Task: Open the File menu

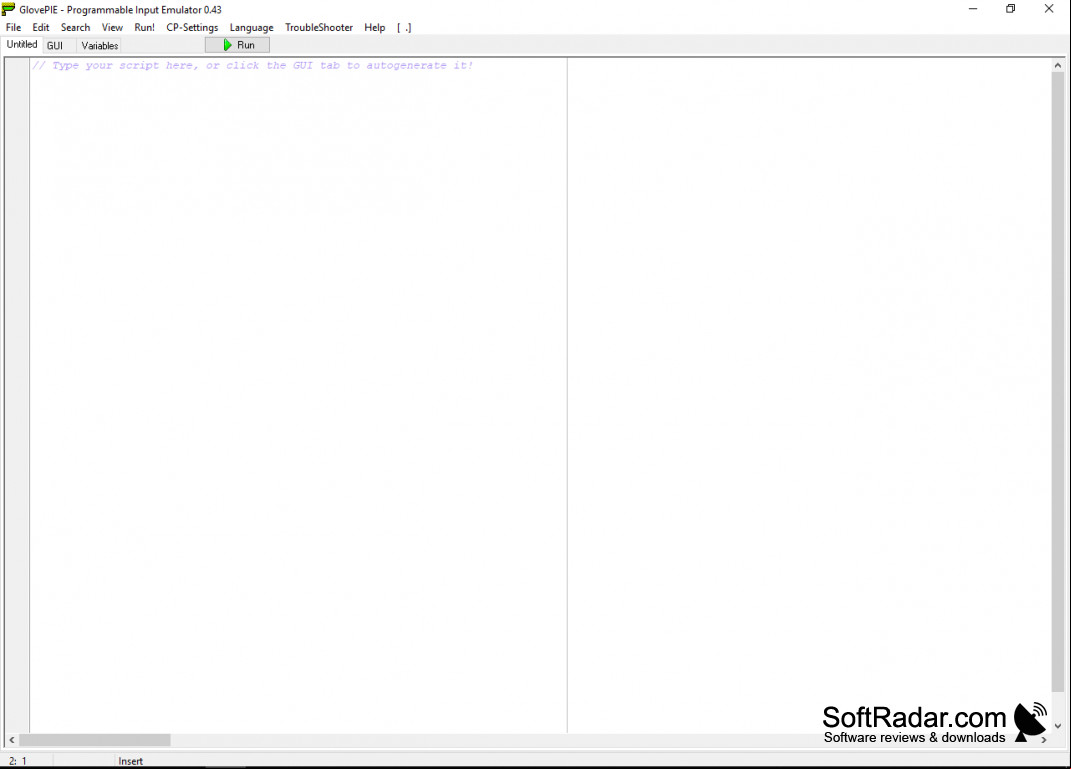Action: pos(14,27)
